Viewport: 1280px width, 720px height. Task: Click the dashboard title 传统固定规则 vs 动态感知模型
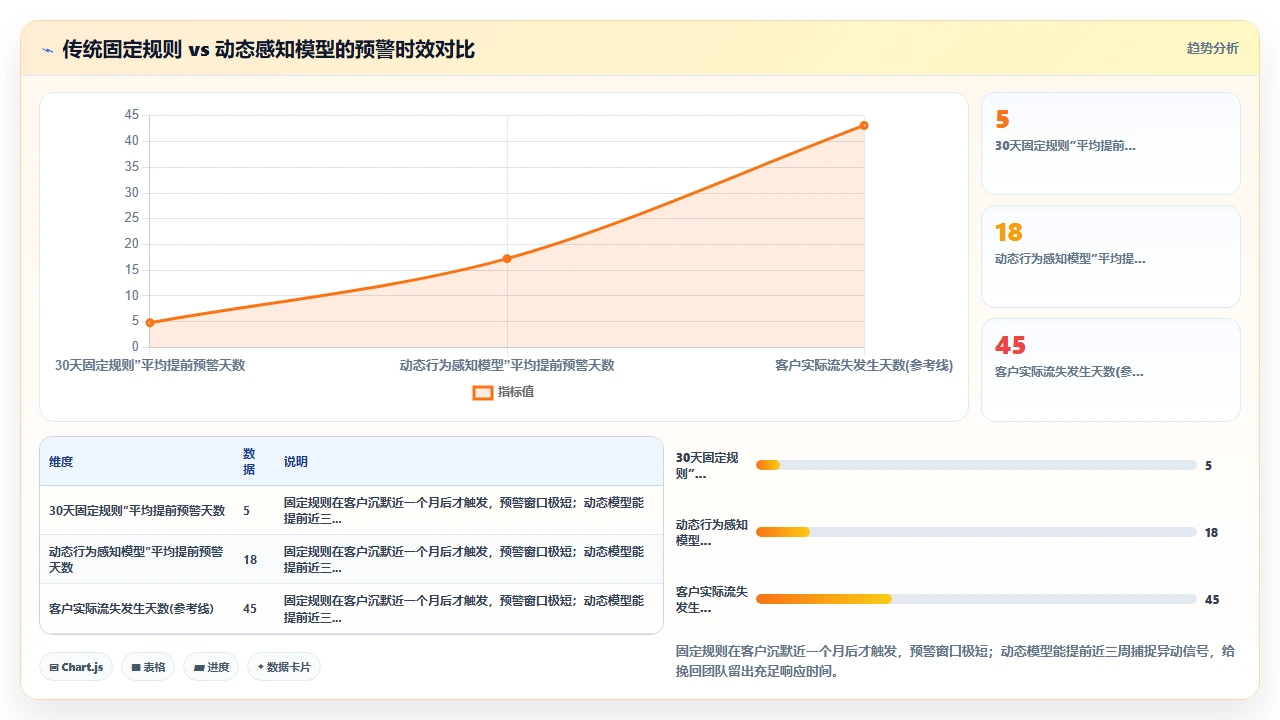coord(269,49)
